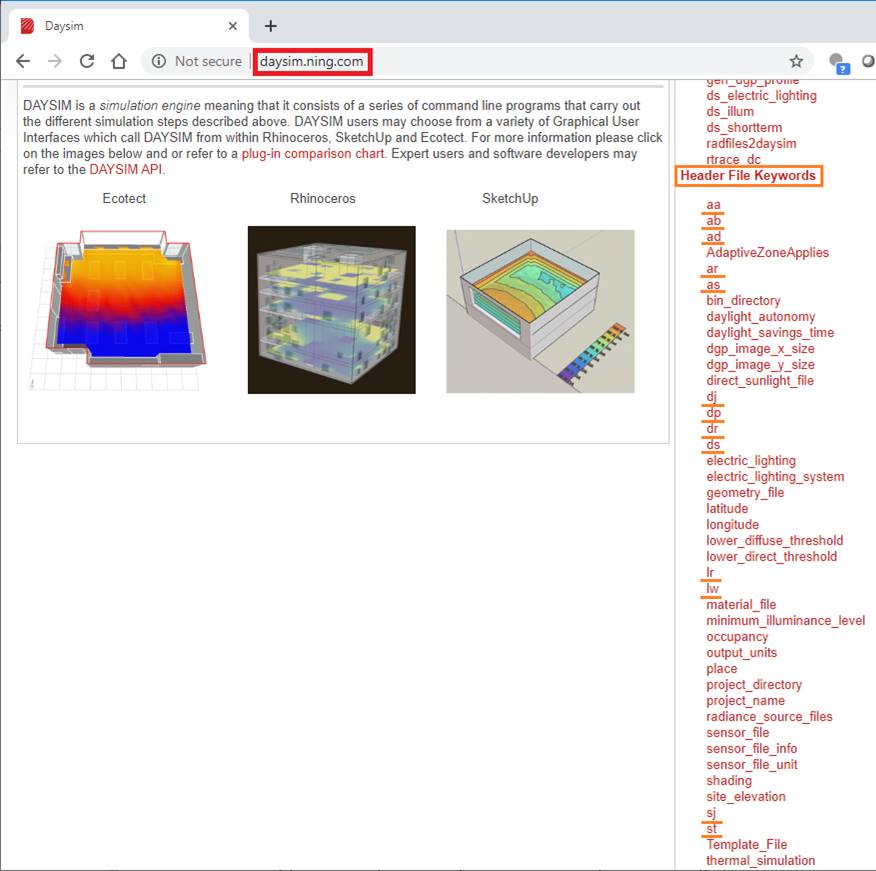Viewport: 876px width, 871px height.
Task: Open the dj keyword link
Action: point(711,397)
